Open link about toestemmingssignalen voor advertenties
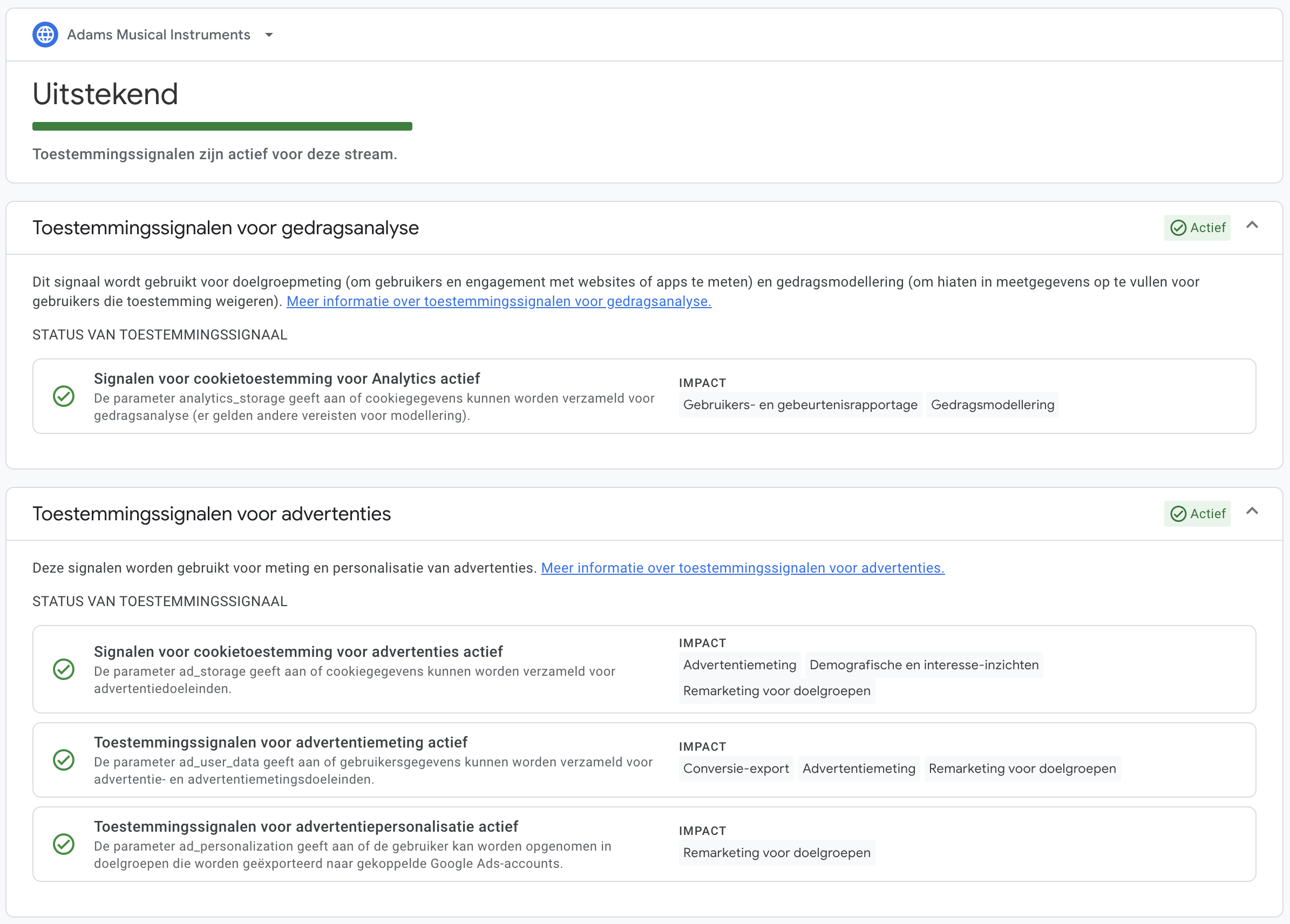 click(x=742, y=568)
